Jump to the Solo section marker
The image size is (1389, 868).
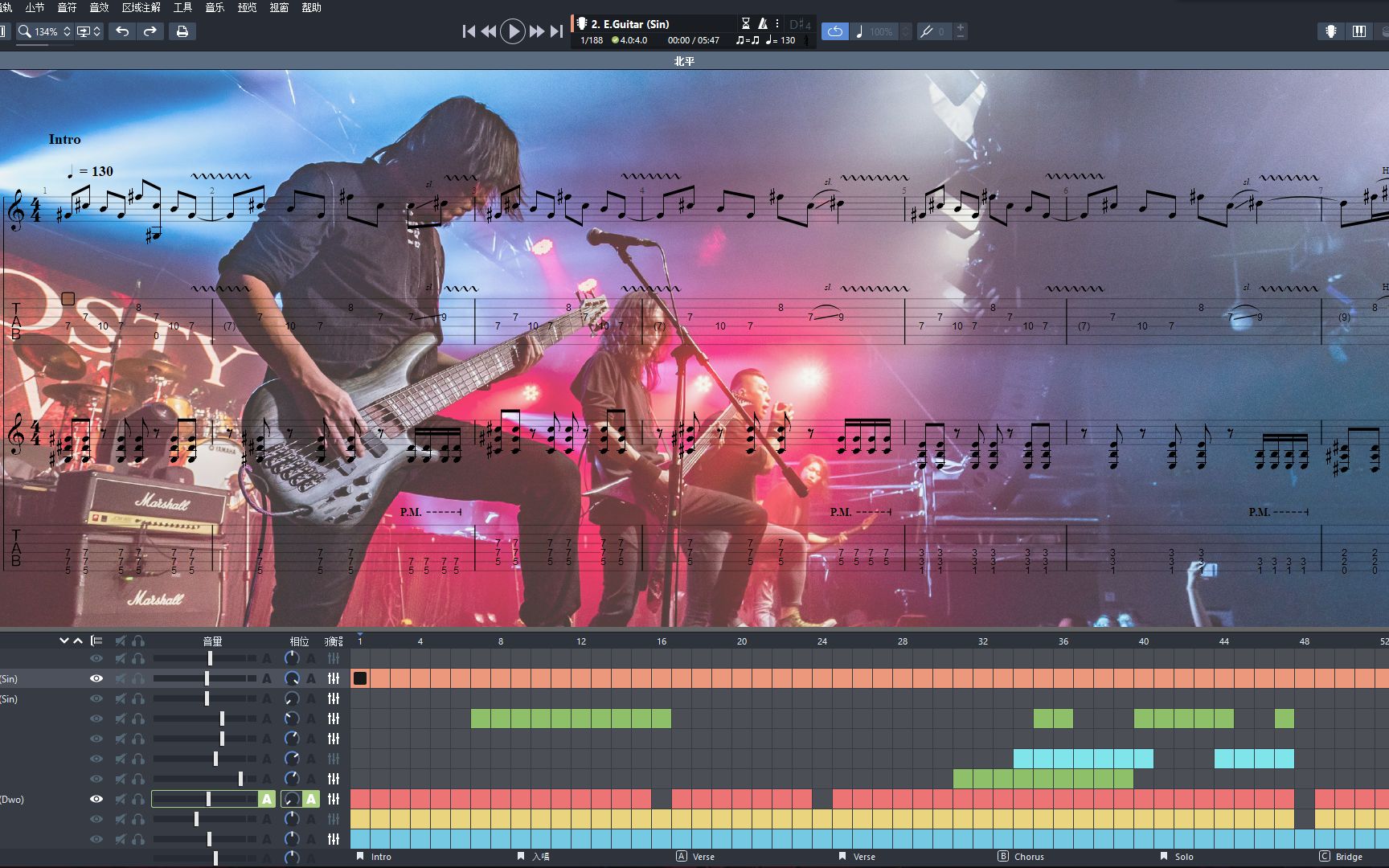point(1177,857)
